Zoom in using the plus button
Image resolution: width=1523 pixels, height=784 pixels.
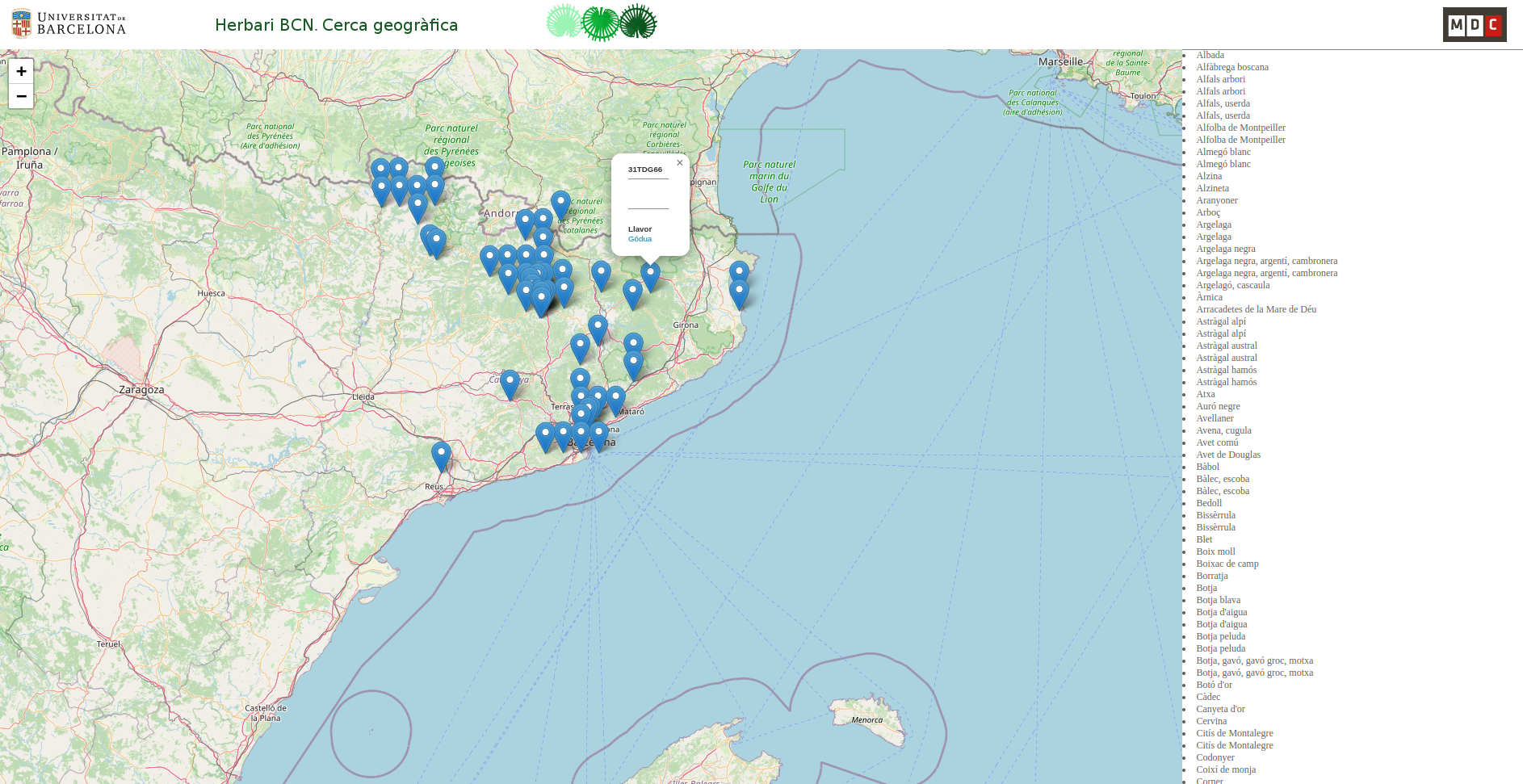pyautogui.click(x=21, y=71)
